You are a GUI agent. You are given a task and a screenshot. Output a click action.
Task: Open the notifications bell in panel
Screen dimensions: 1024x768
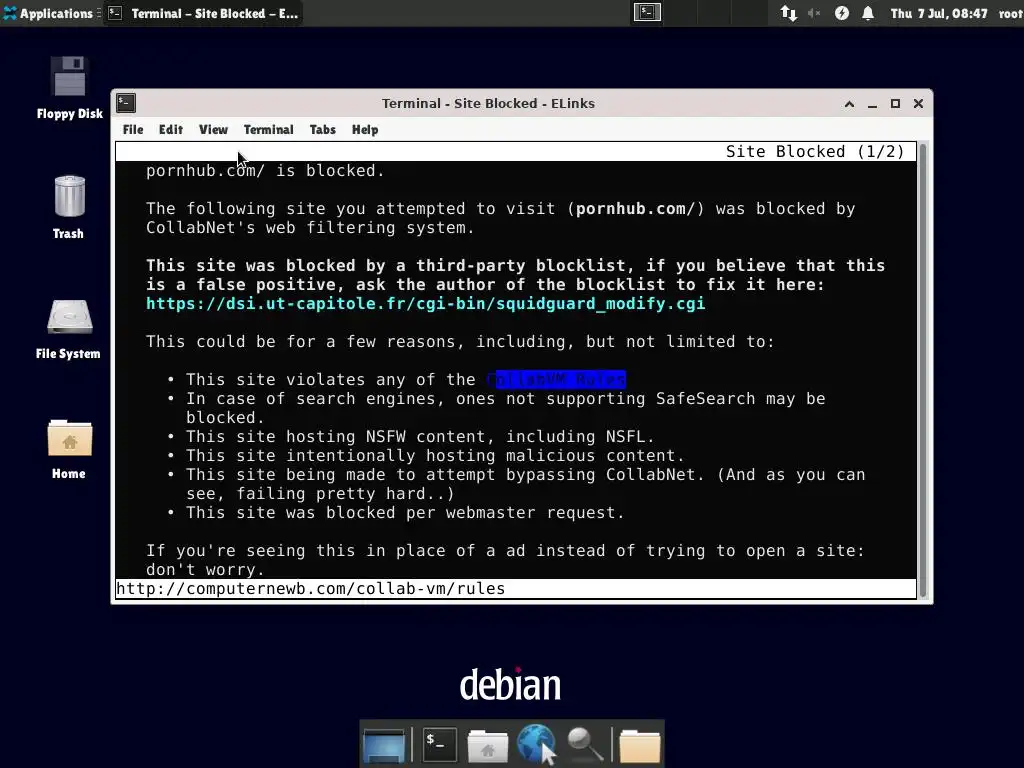click(868, 13)
